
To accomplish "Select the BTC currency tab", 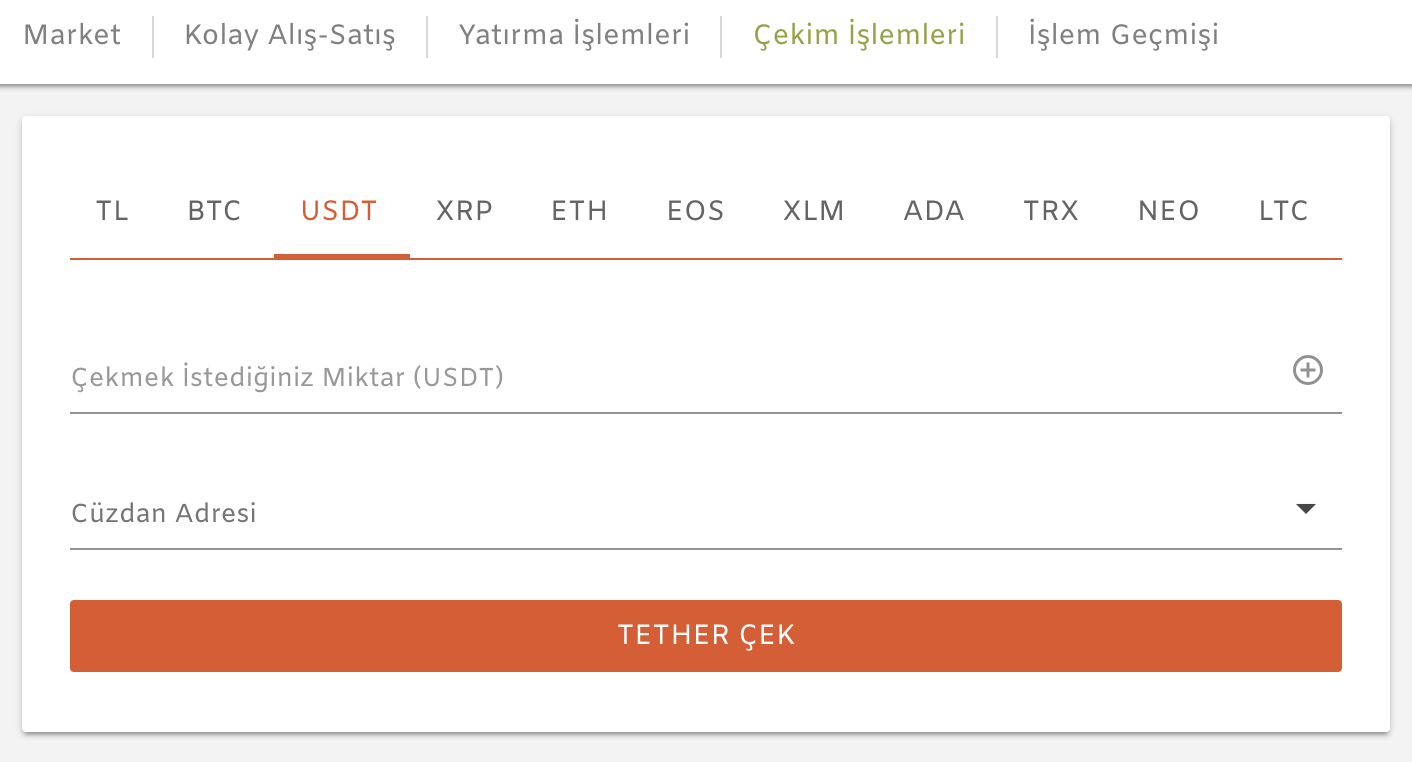I will [x=215, y=211].
